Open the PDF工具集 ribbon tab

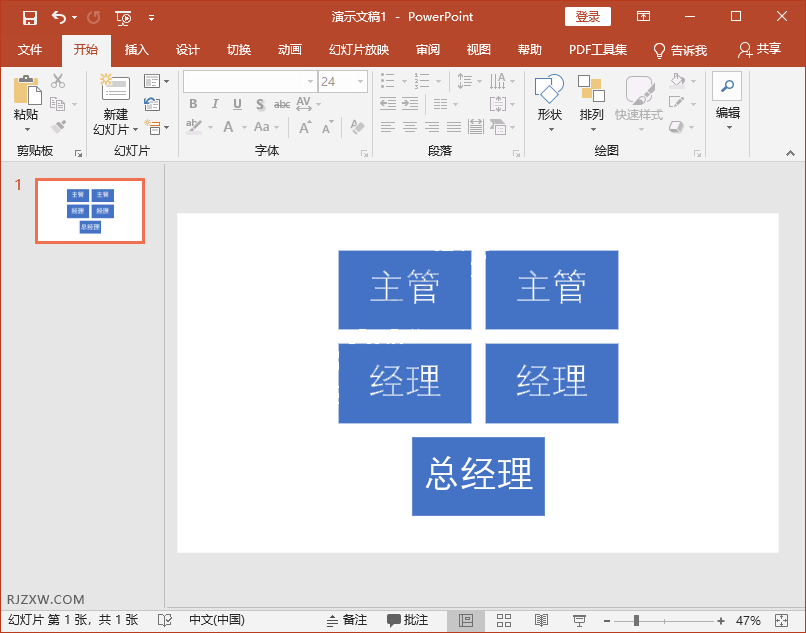pos(597,48)
